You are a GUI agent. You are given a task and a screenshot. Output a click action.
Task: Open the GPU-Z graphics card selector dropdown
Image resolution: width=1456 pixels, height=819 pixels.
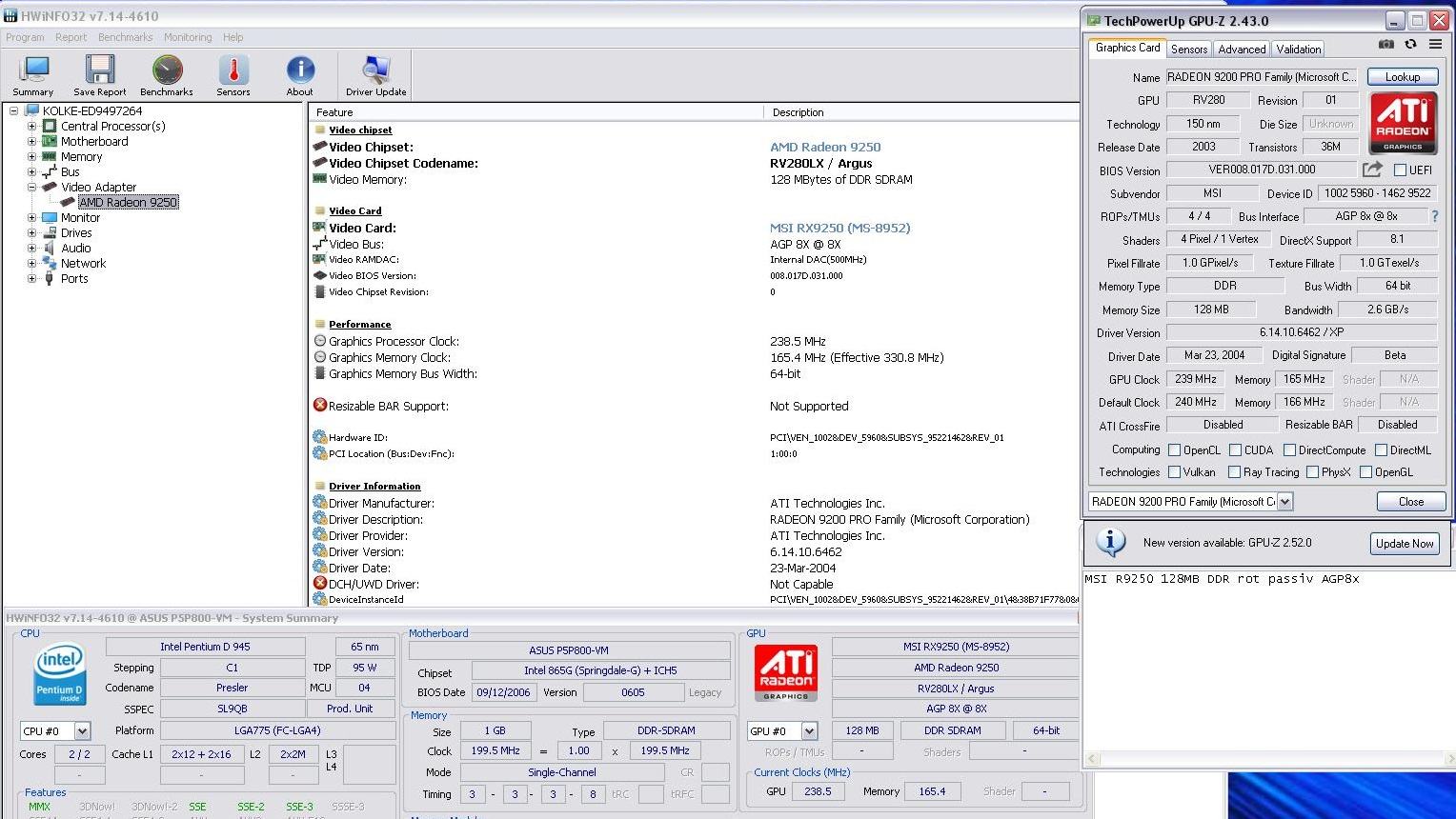click(1284, 502)
